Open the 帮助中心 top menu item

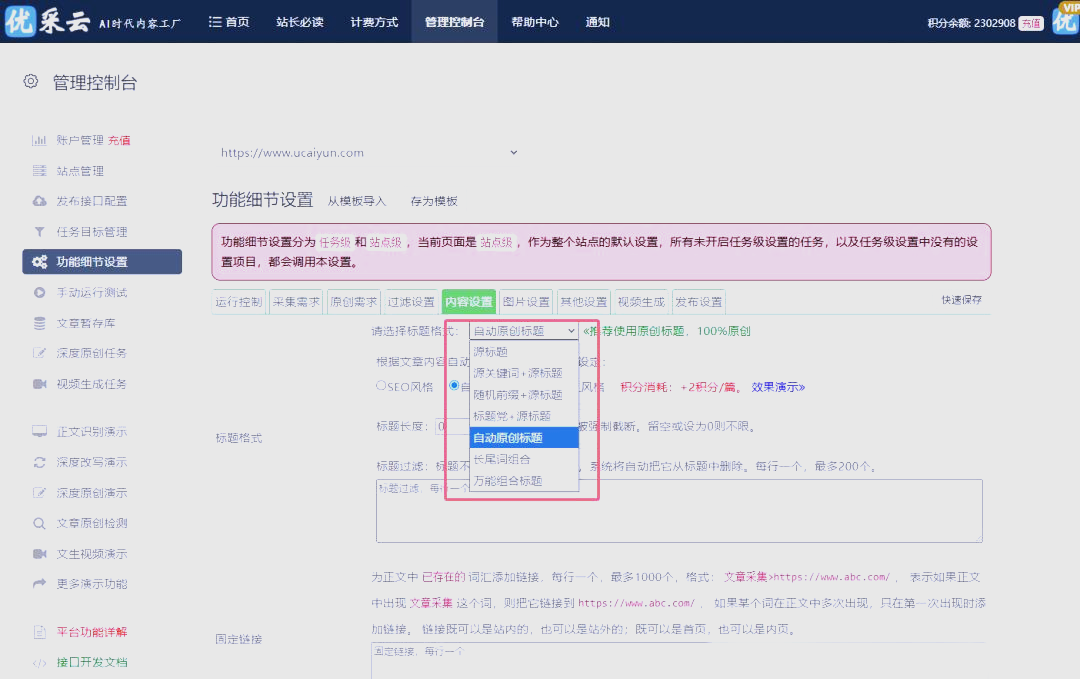tap(534, 22)
